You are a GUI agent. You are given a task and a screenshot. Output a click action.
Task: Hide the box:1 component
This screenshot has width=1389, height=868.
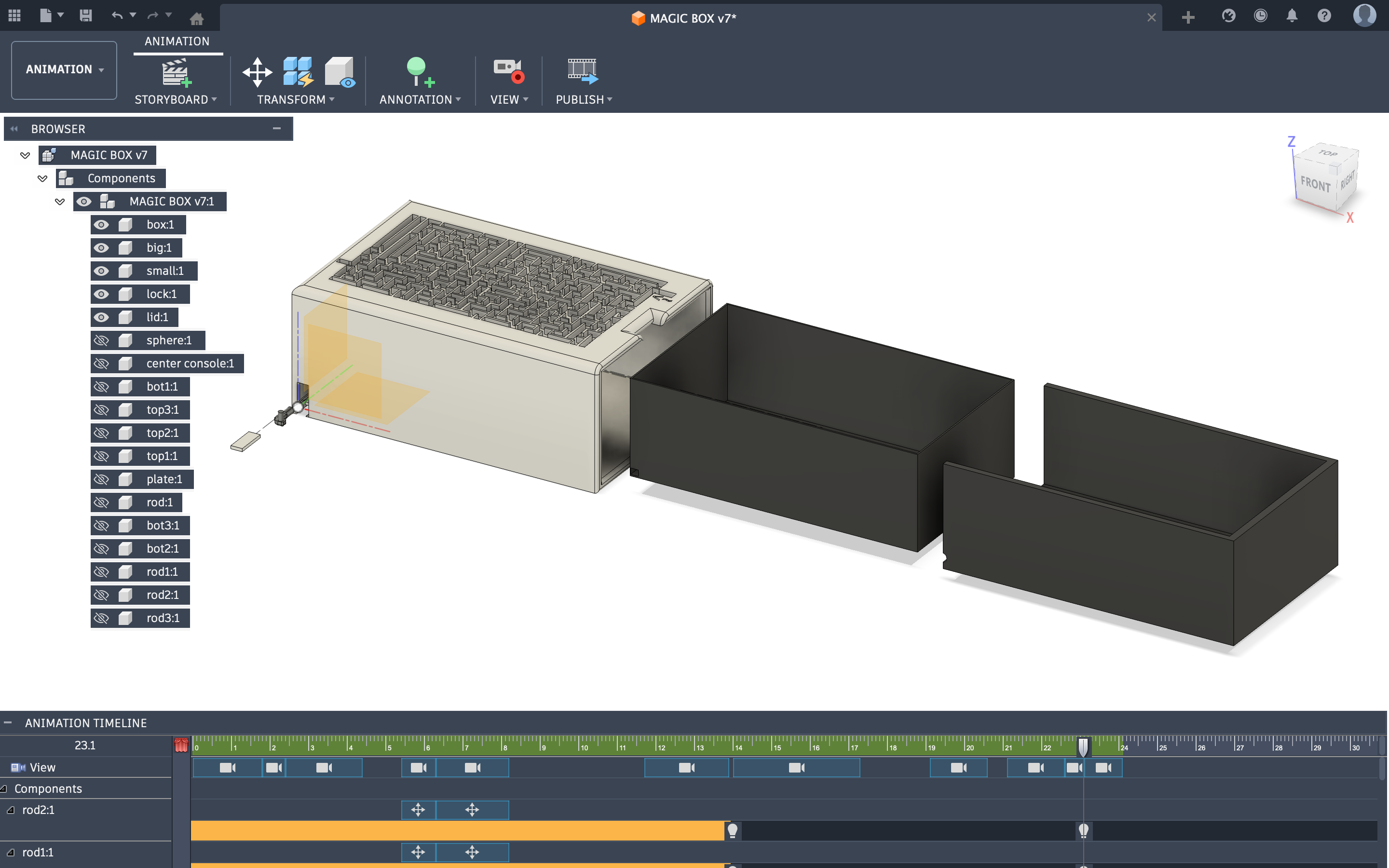(x=101, y=224)
